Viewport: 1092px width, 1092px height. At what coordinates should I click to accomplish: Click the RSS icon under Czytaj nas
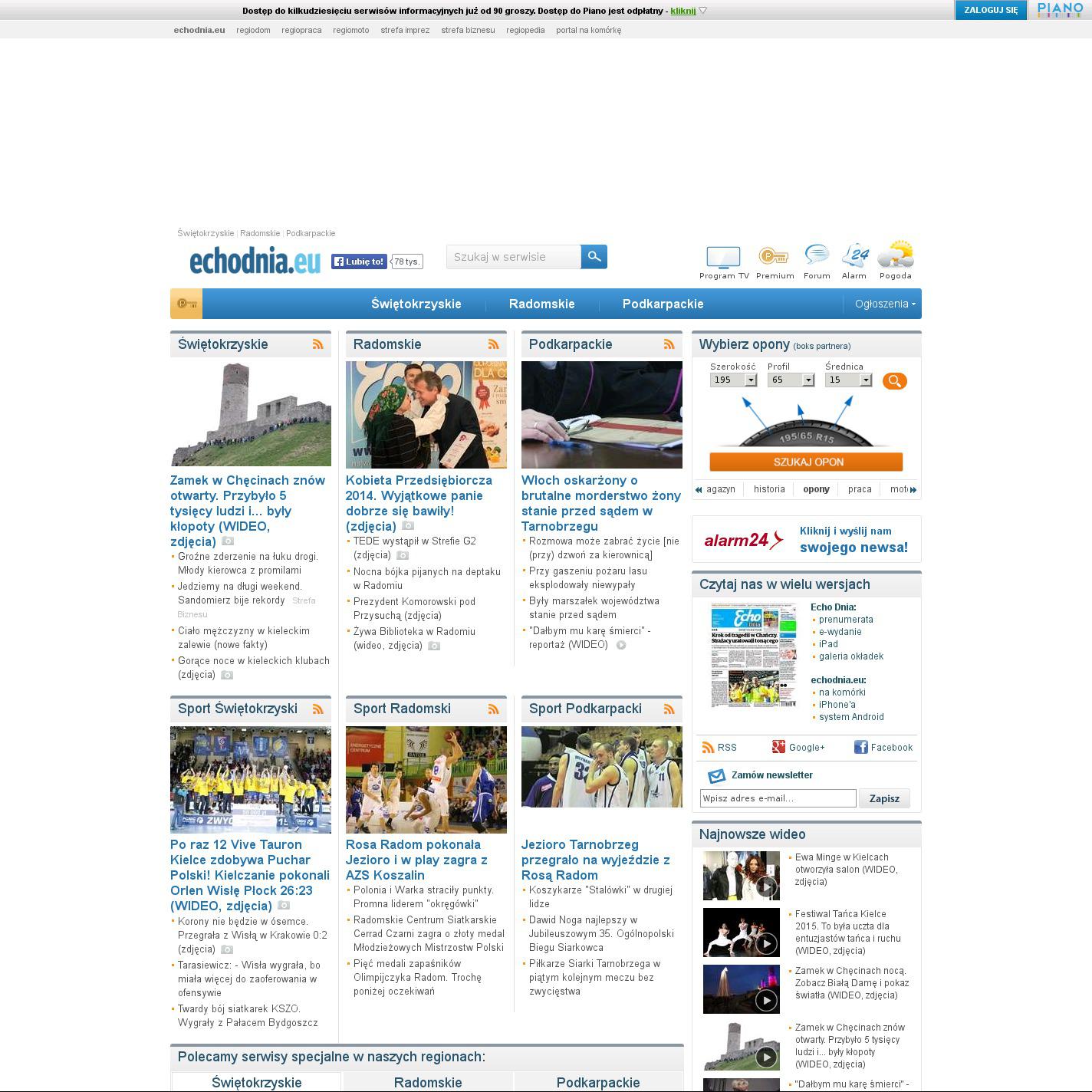click(708, 748)
